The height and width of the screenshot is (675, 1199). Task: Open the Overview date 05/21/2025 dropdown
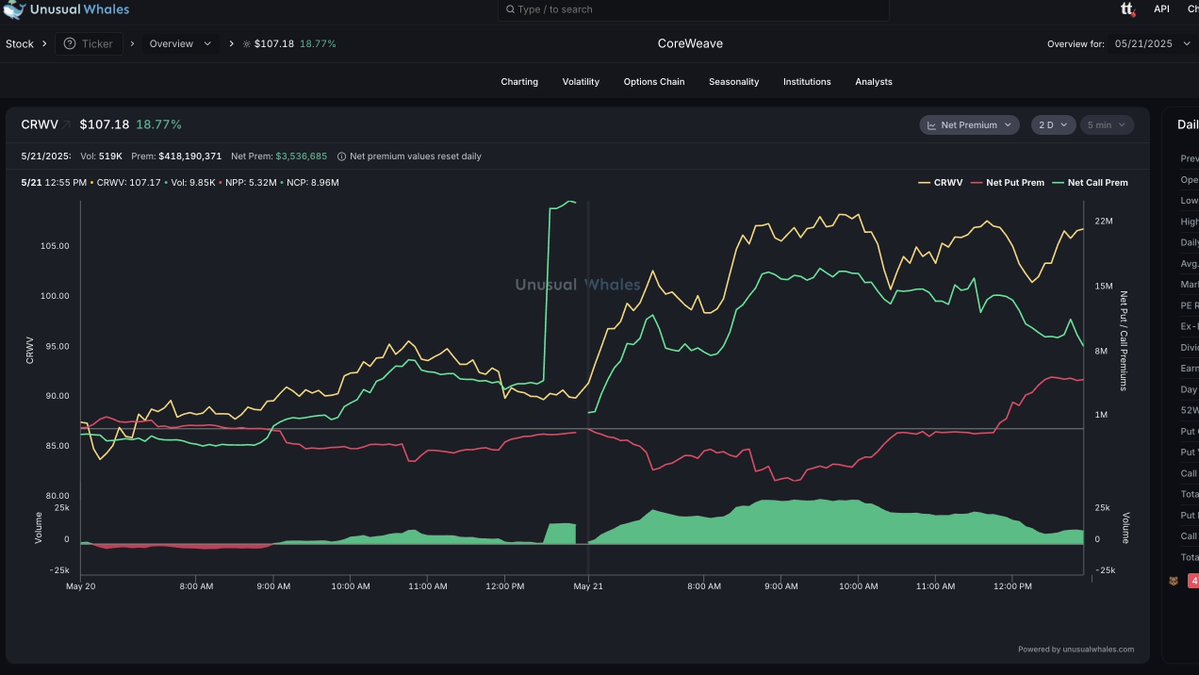pyautogui.click(x=1152, y=44)
